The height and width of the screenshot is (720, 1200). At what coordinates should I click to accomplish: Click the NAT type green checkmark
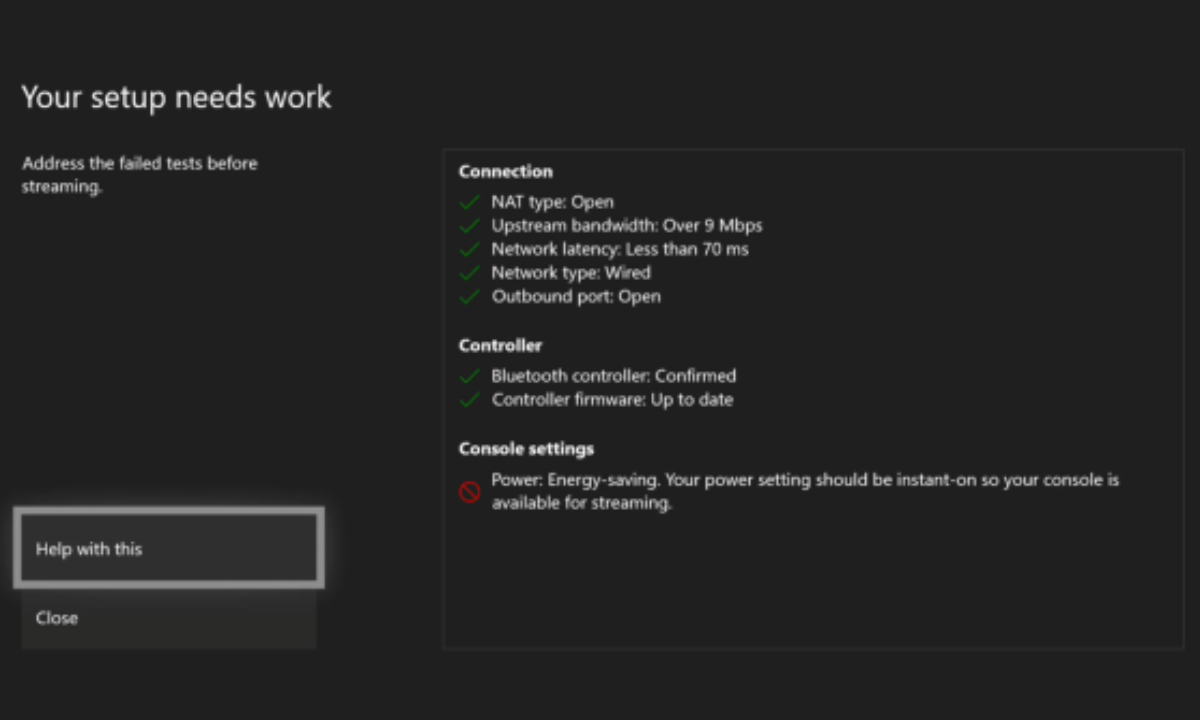[x=469, y=202]
